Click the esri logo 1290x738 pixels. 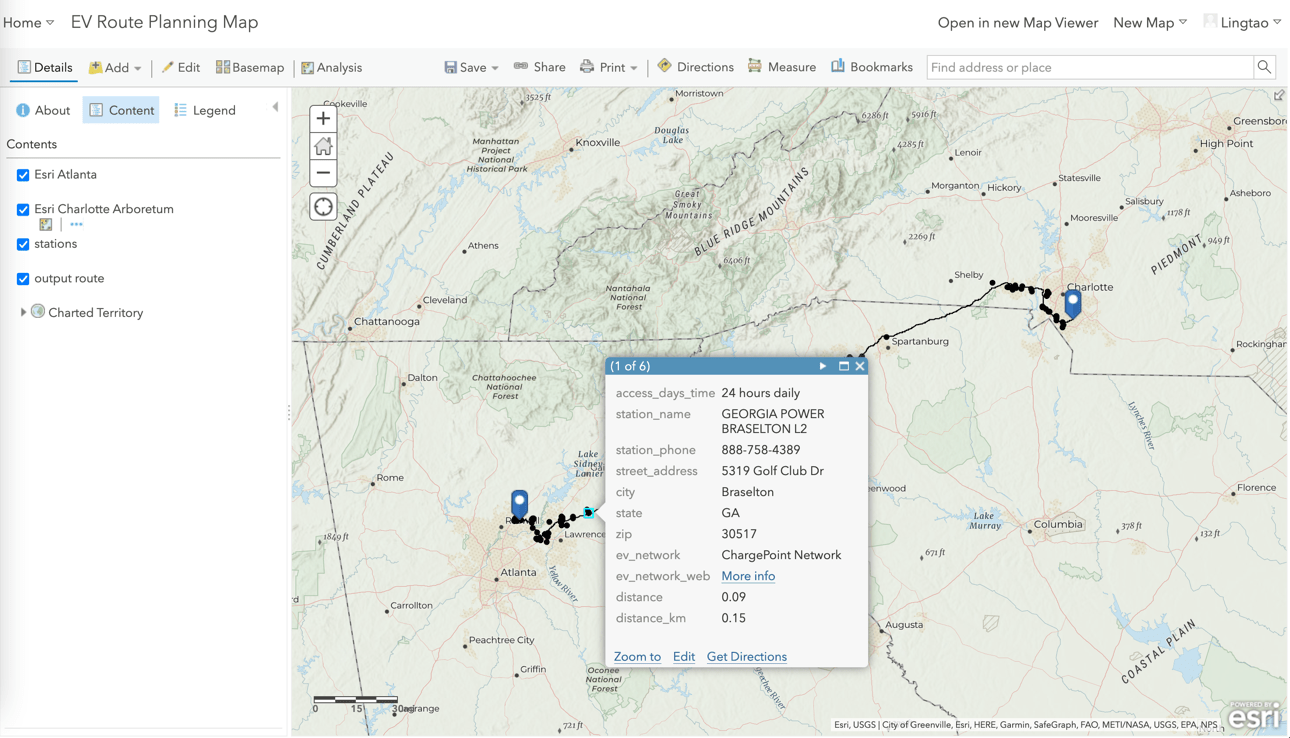pos(1254,716)
